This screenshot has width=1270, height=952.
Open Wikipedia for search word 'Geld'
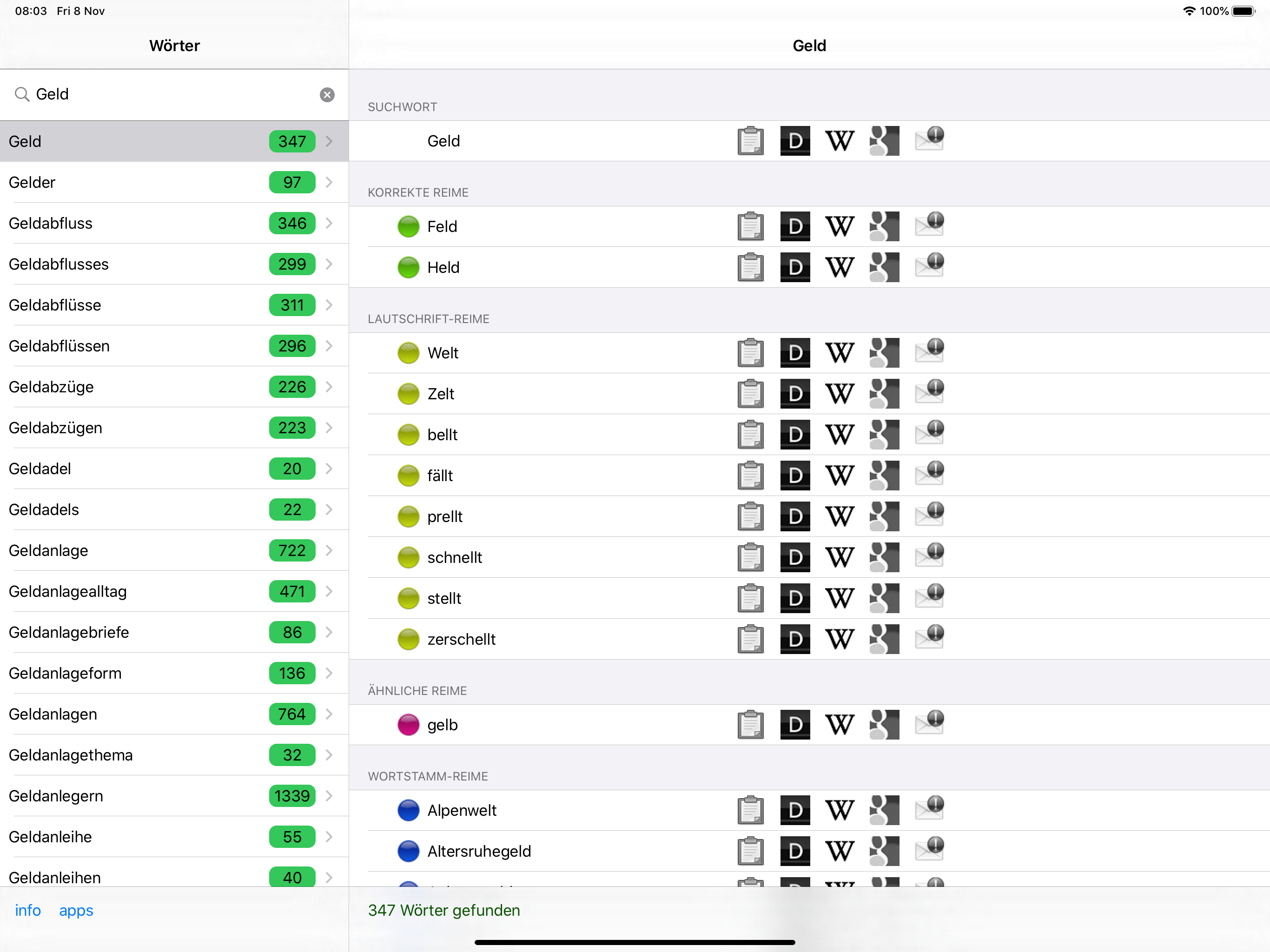[840, 141]
